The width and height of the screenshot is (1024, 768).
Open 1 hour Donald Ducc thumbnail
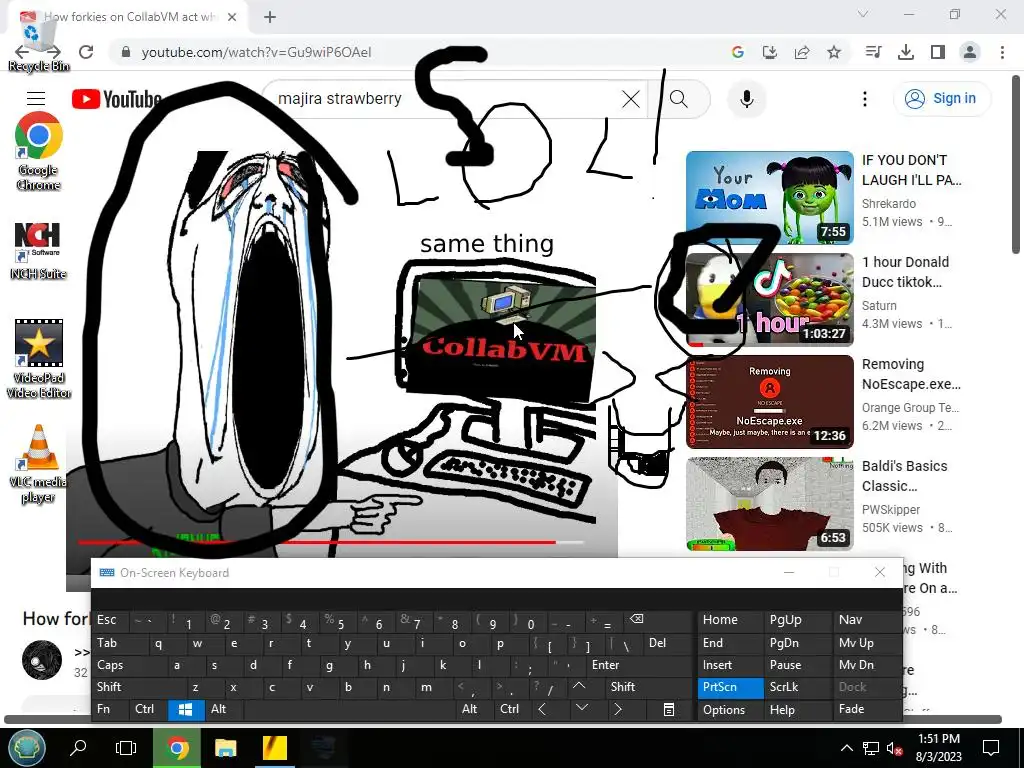(769, 300)
